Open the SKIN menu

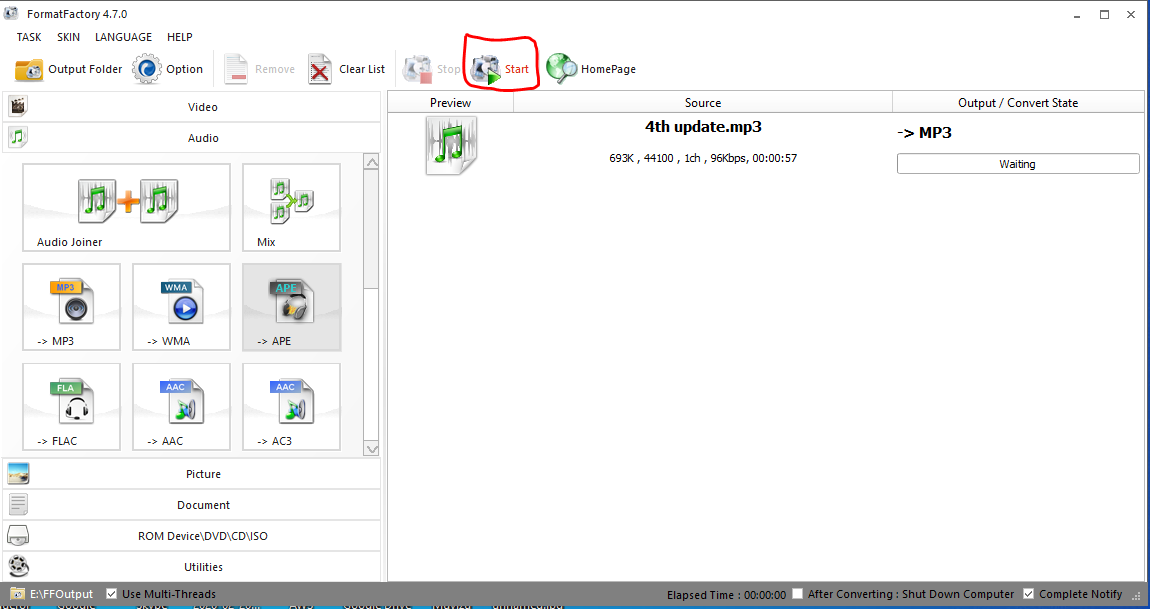point(68,37)
